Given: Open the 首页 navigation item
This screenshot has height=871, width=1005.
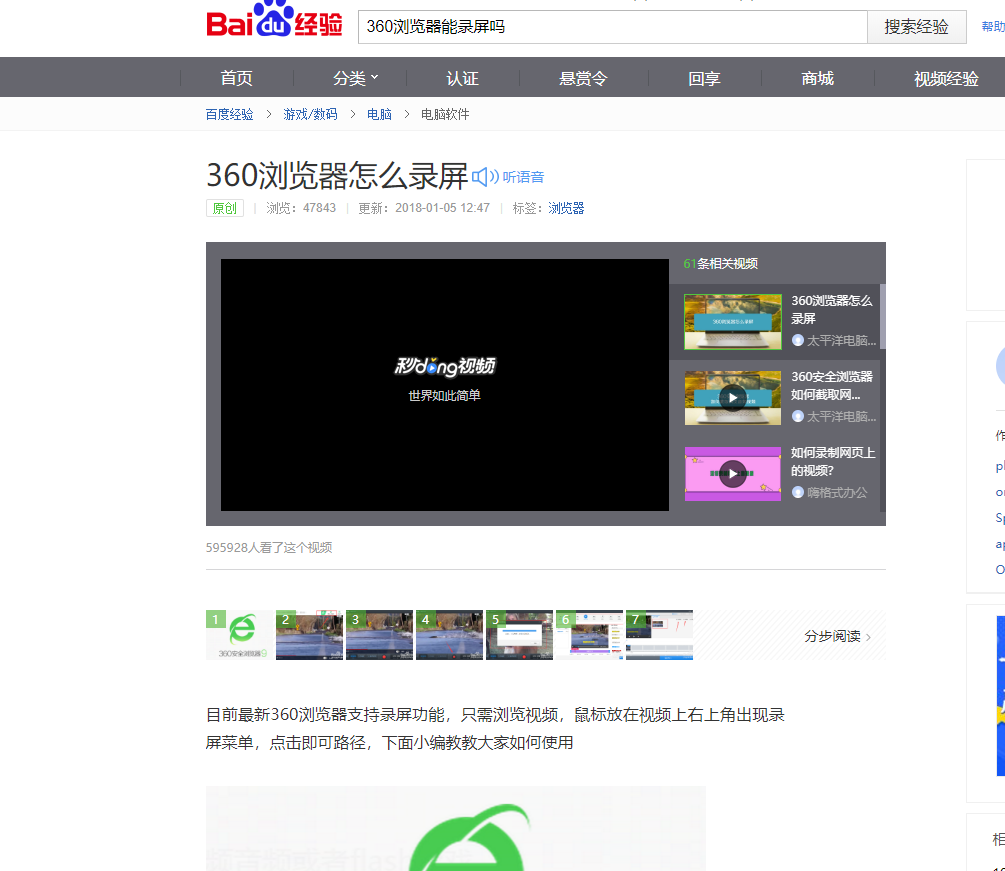Looking at the screenshot, I should pyautogui.click(x=237, y=78).
